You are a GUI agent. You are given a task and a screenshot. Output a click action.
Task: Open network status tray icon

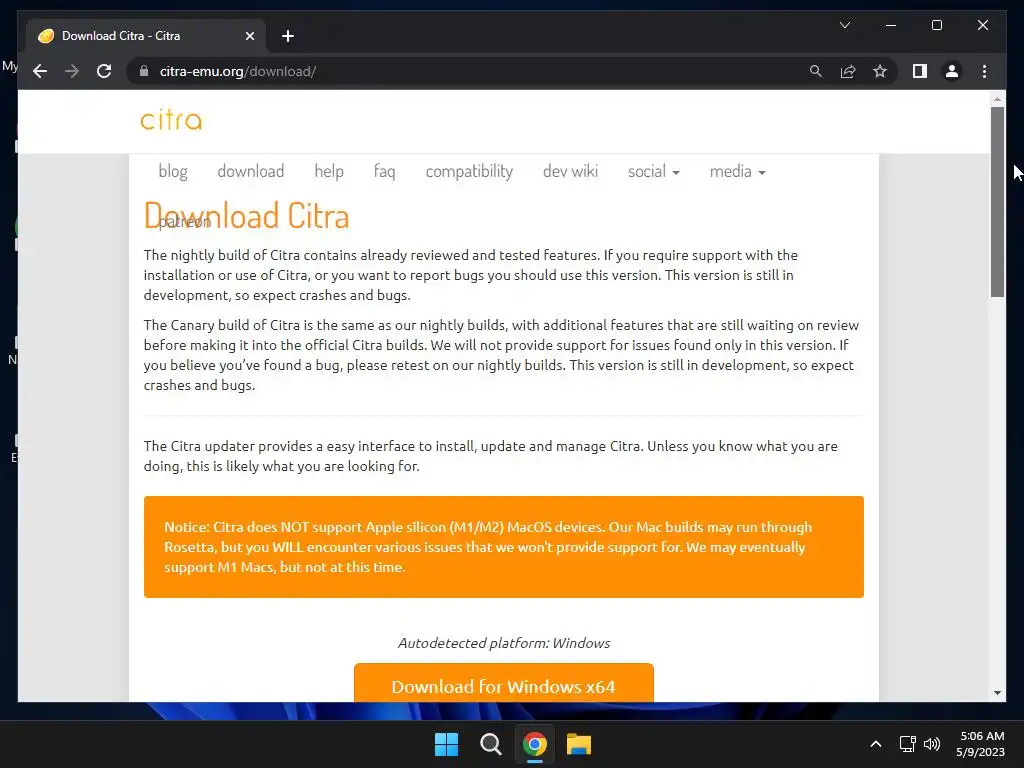tap(907, 744)
